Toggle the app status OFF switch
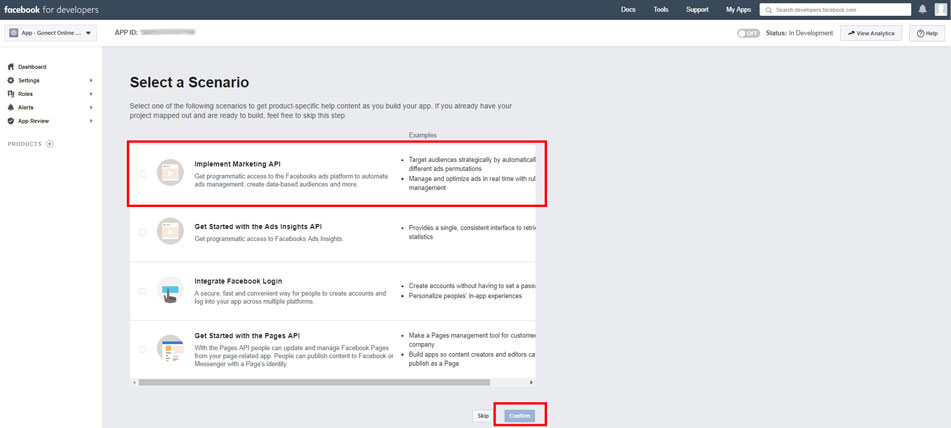The width and height of the screenshot is (951, 428). pyautogui.click(x=748, y=33)
